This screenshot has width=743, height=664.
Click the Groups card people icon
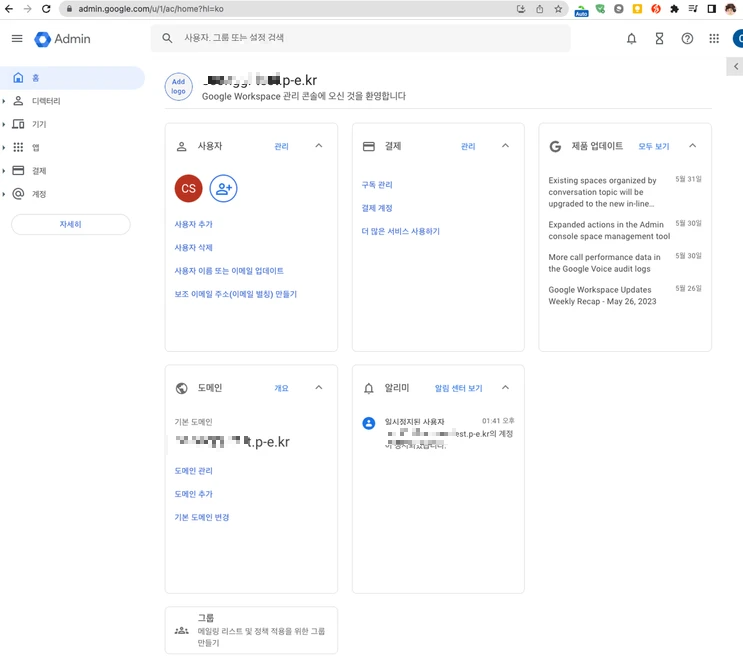pyautogui.click(x=181, y=631)
